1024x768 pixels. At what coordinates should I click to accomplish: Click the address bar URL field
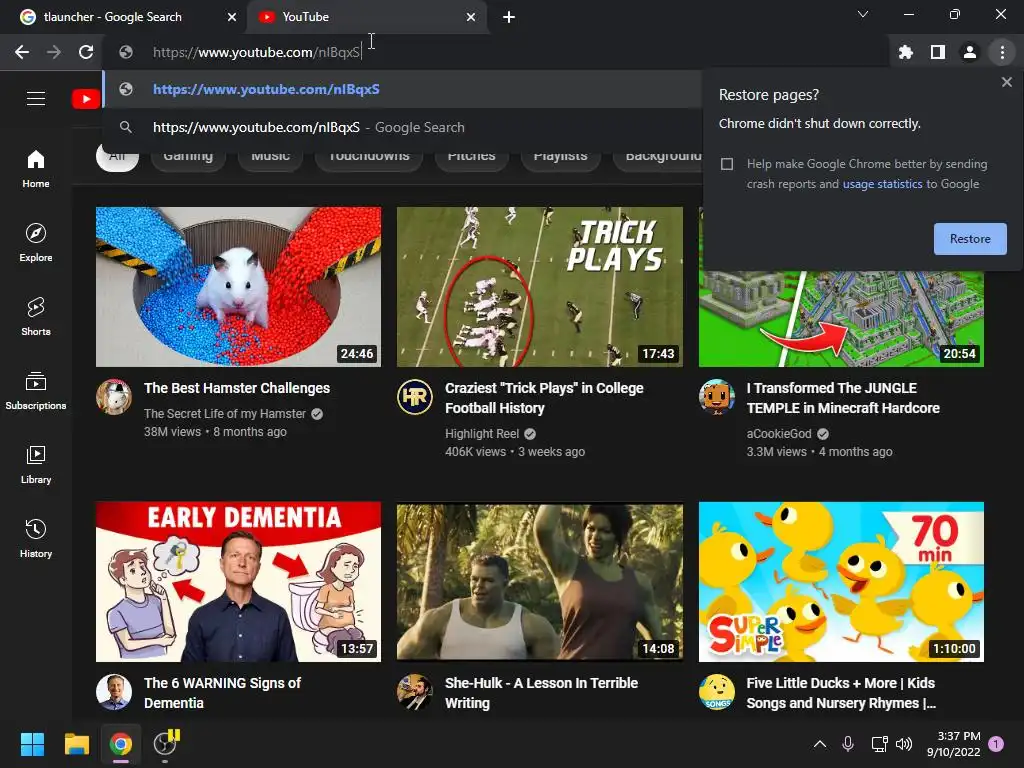(496, 52)
